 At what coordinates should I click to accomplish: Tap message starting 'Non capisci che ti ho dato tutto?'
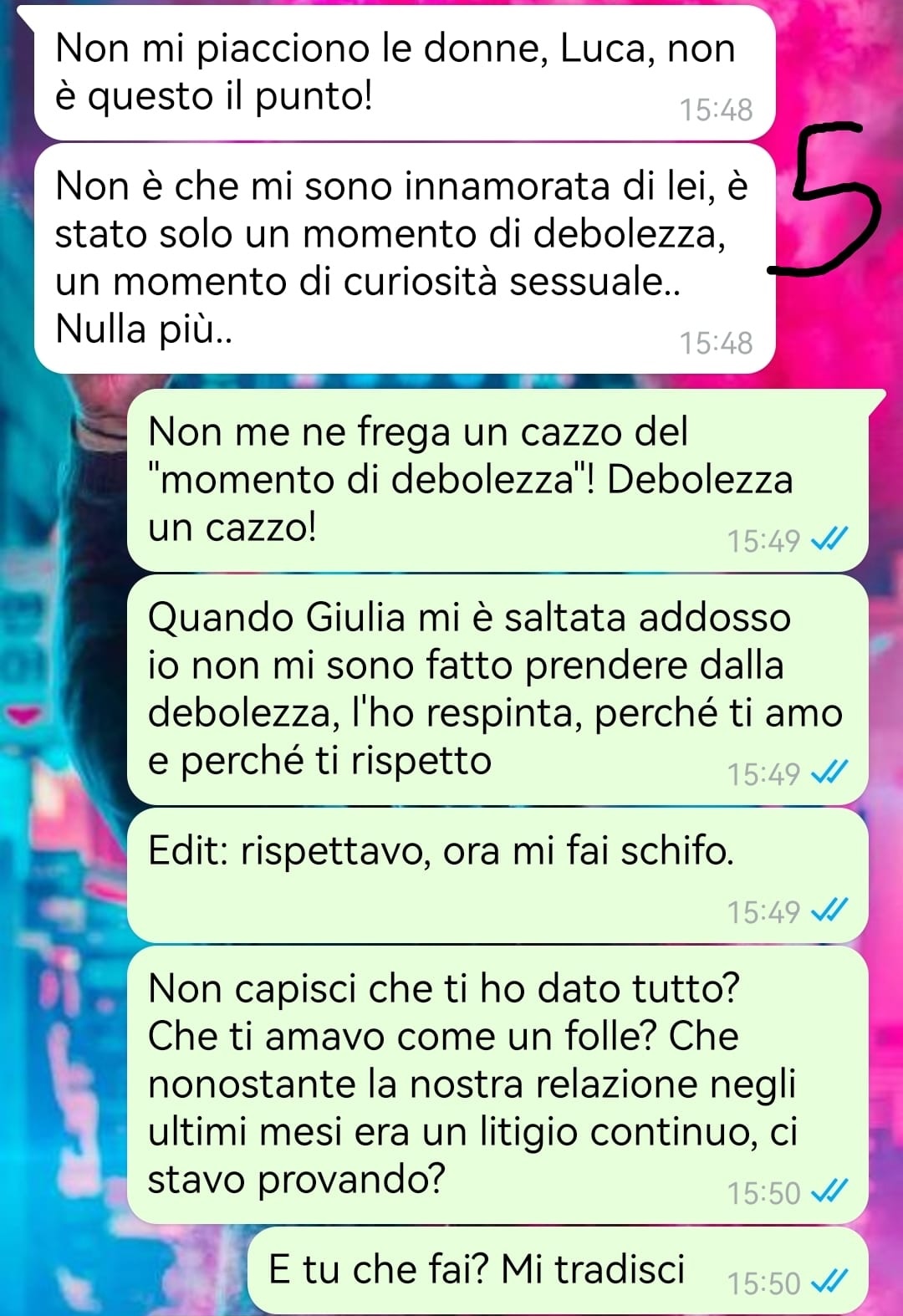pyautogui.click(x=497, y=1084)
